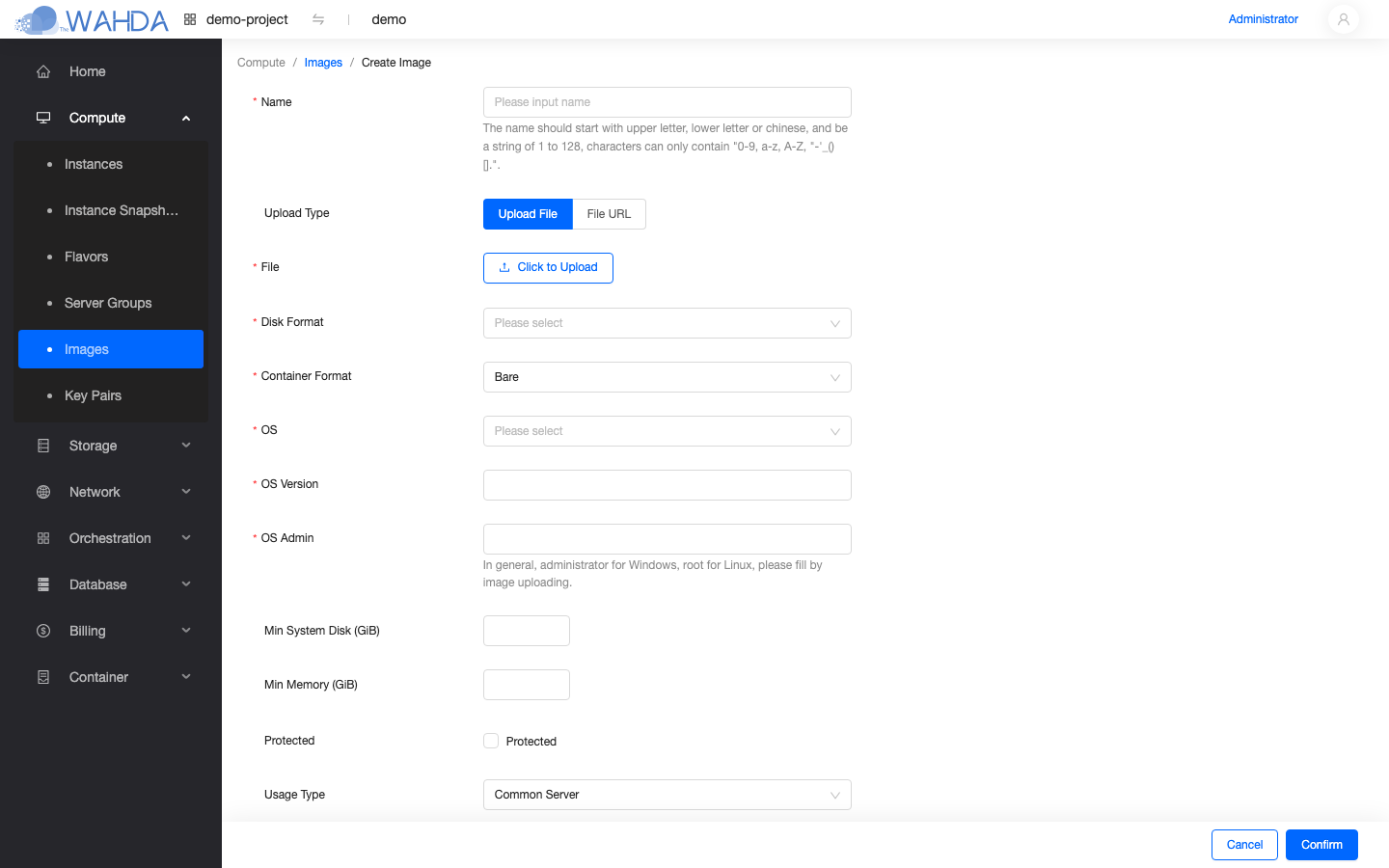Open the OS select dropdown

coord(667,431)
